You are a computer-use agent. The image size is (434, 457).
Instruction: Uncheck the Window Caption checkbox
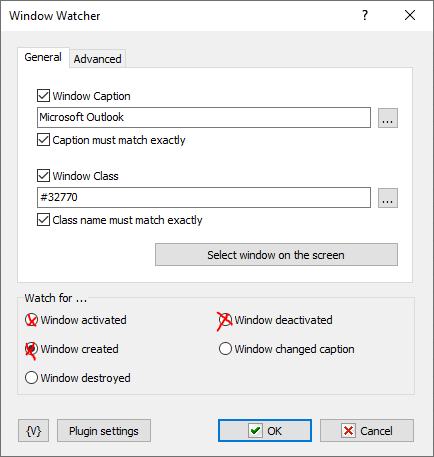[x=43, y=96]
